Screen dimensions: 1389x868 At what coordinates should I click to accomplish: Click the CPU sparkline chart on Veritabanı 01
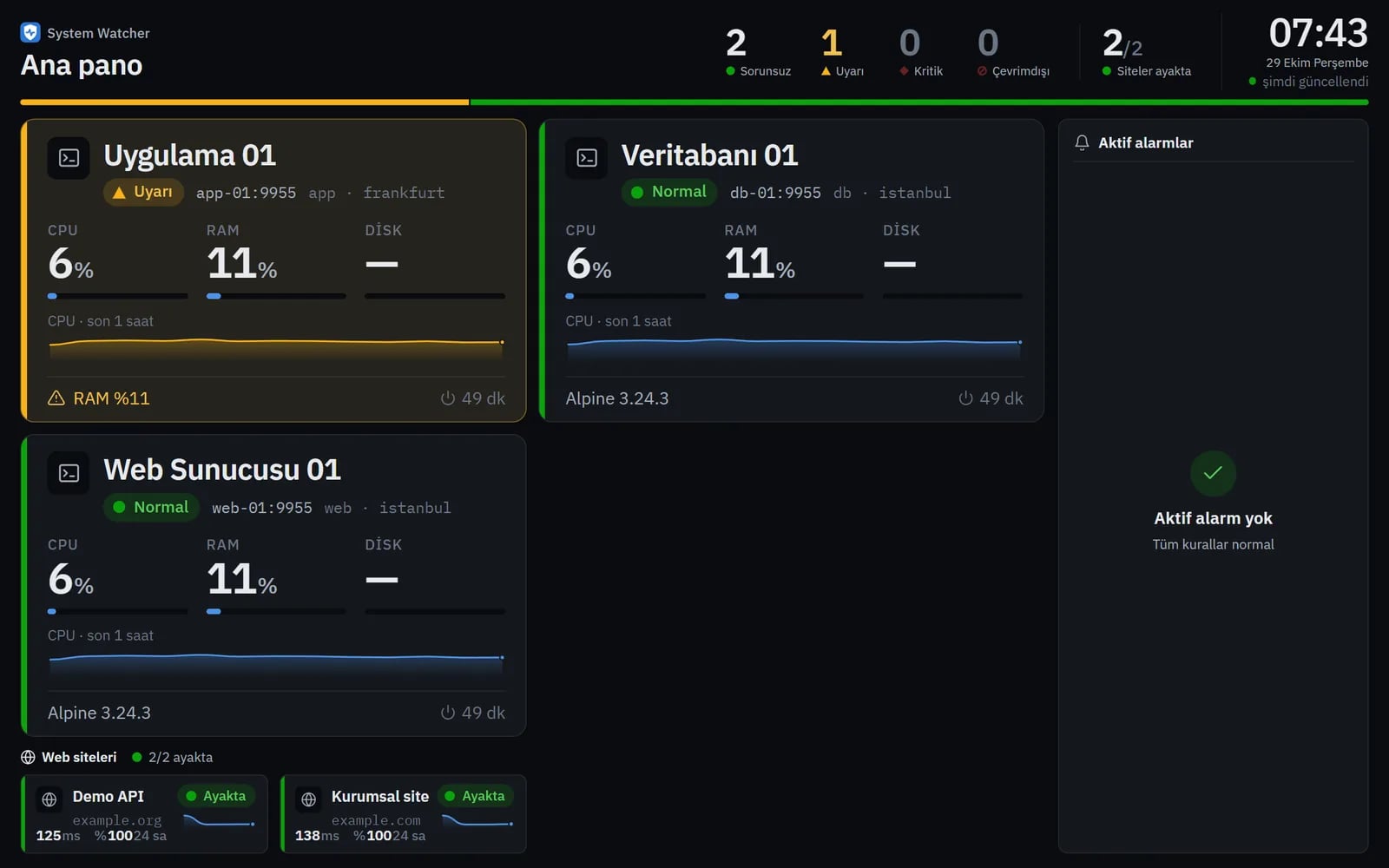pos(794,347)
